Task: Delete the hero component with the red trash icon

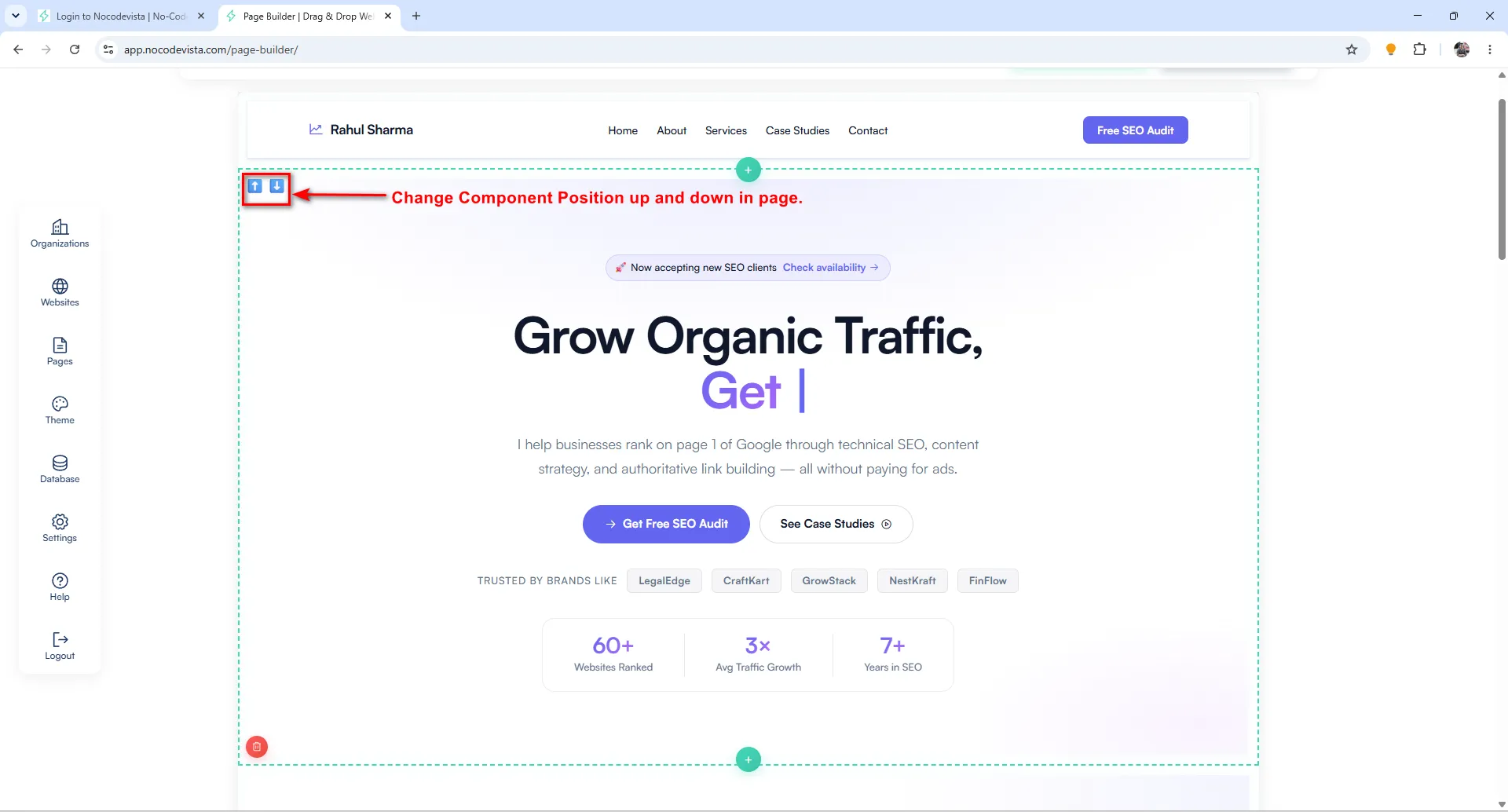Action: pyautogui.click(x=257, y=747)
